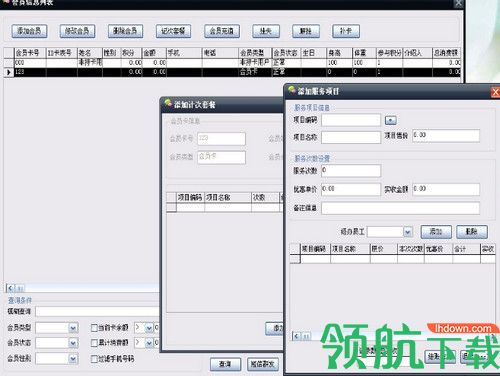Click the 会员充值 button
Image resolution: width=500 pixels, height=376 pixels.
pyautogui.click(x=222, y=31)
